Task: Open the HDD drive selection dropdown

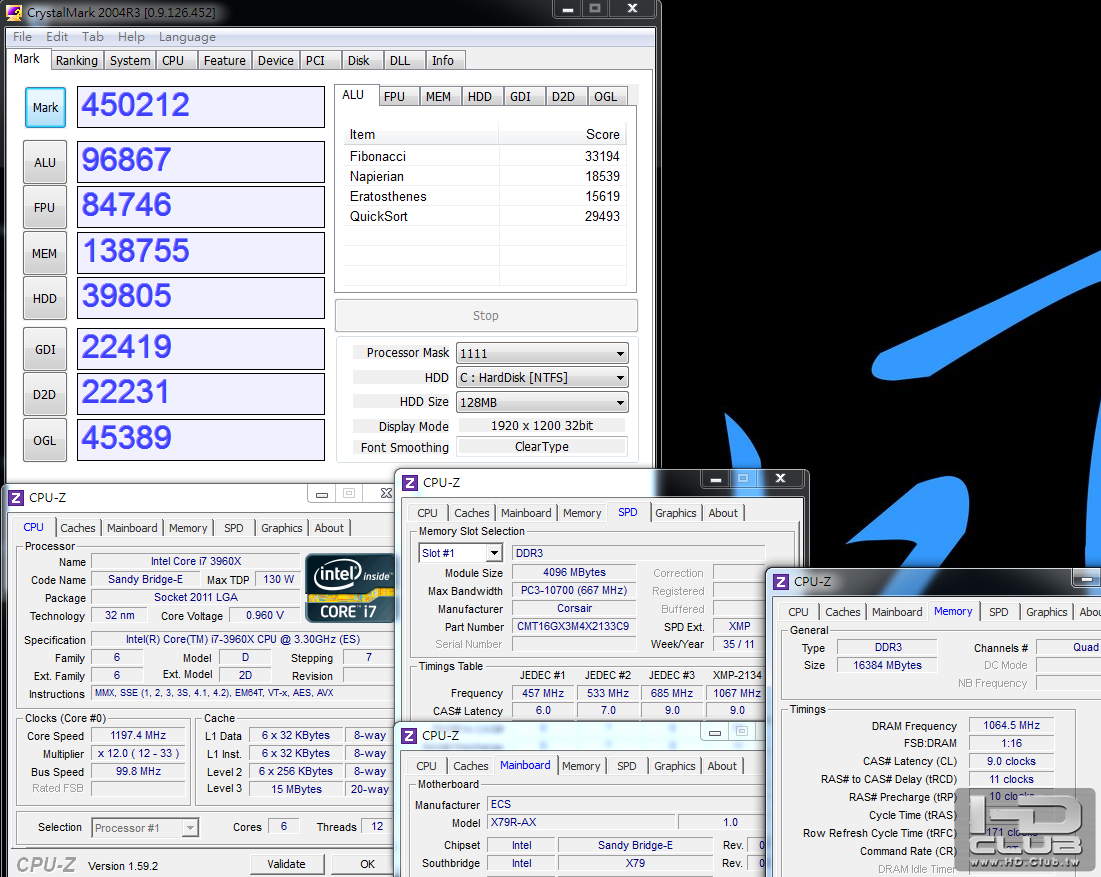Action: 542,378
